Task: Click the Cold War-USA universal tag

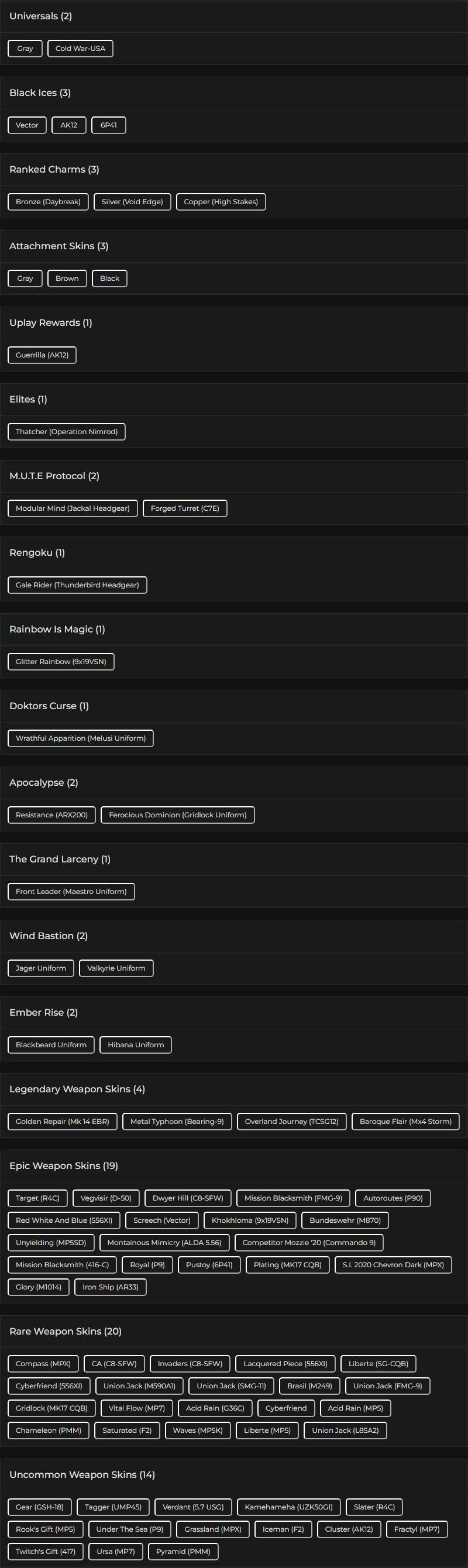Action: click(x=80, y=49)
